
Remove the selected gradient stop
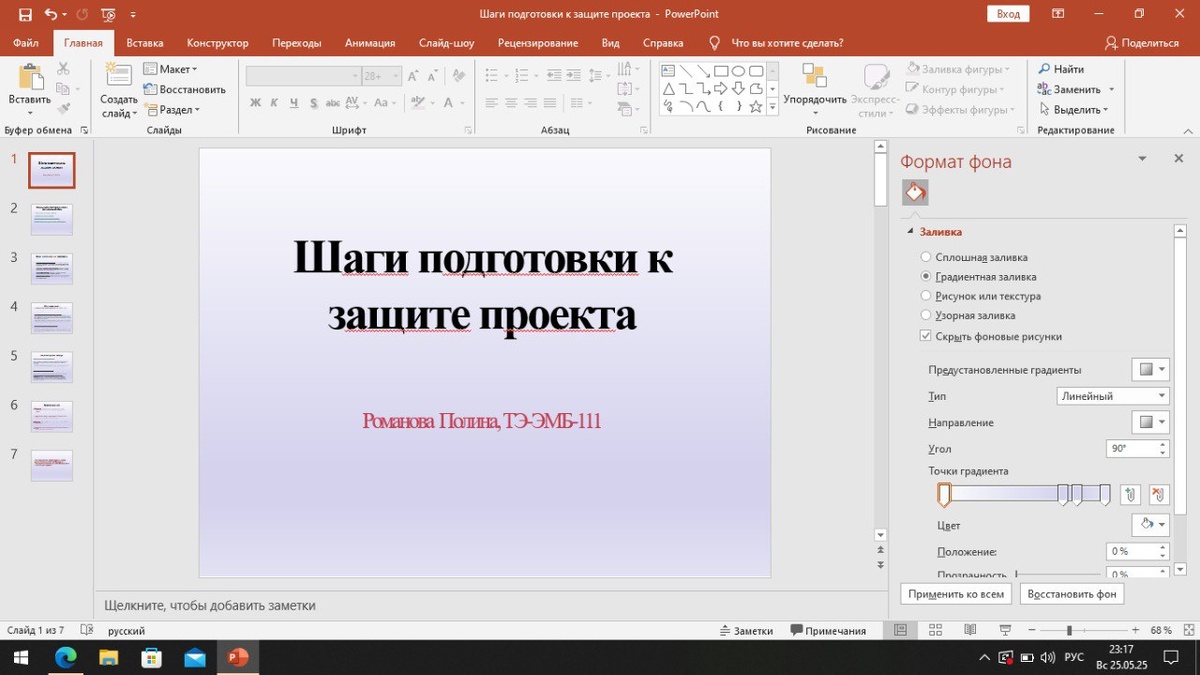(x=1158, y=494)
